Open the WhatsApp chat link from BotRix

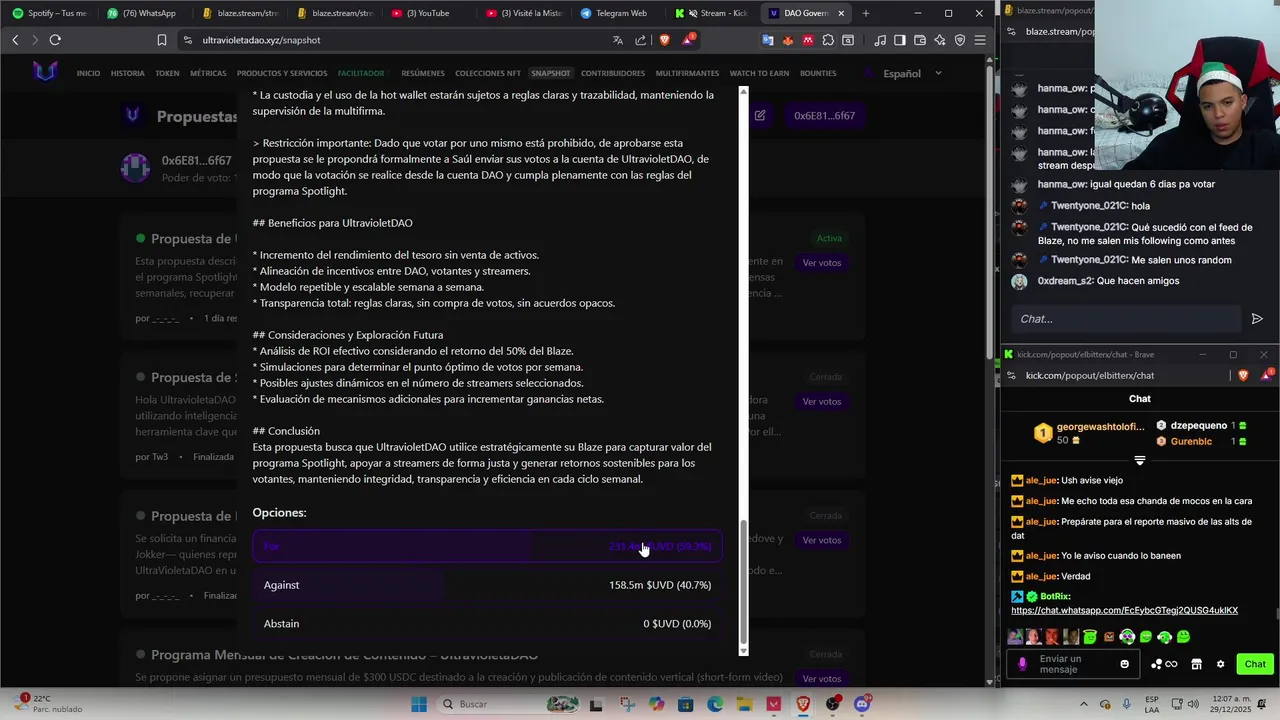(x=1124, y=610)
